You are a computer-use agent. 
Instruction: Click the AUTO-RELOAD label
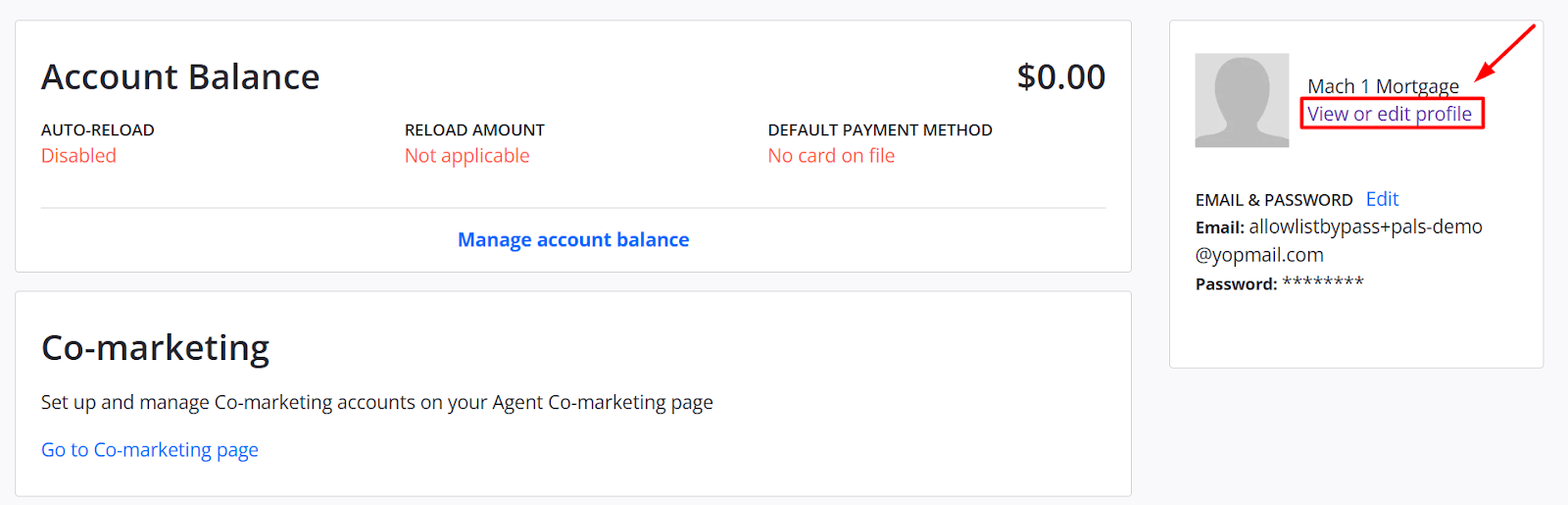[98, 130]
